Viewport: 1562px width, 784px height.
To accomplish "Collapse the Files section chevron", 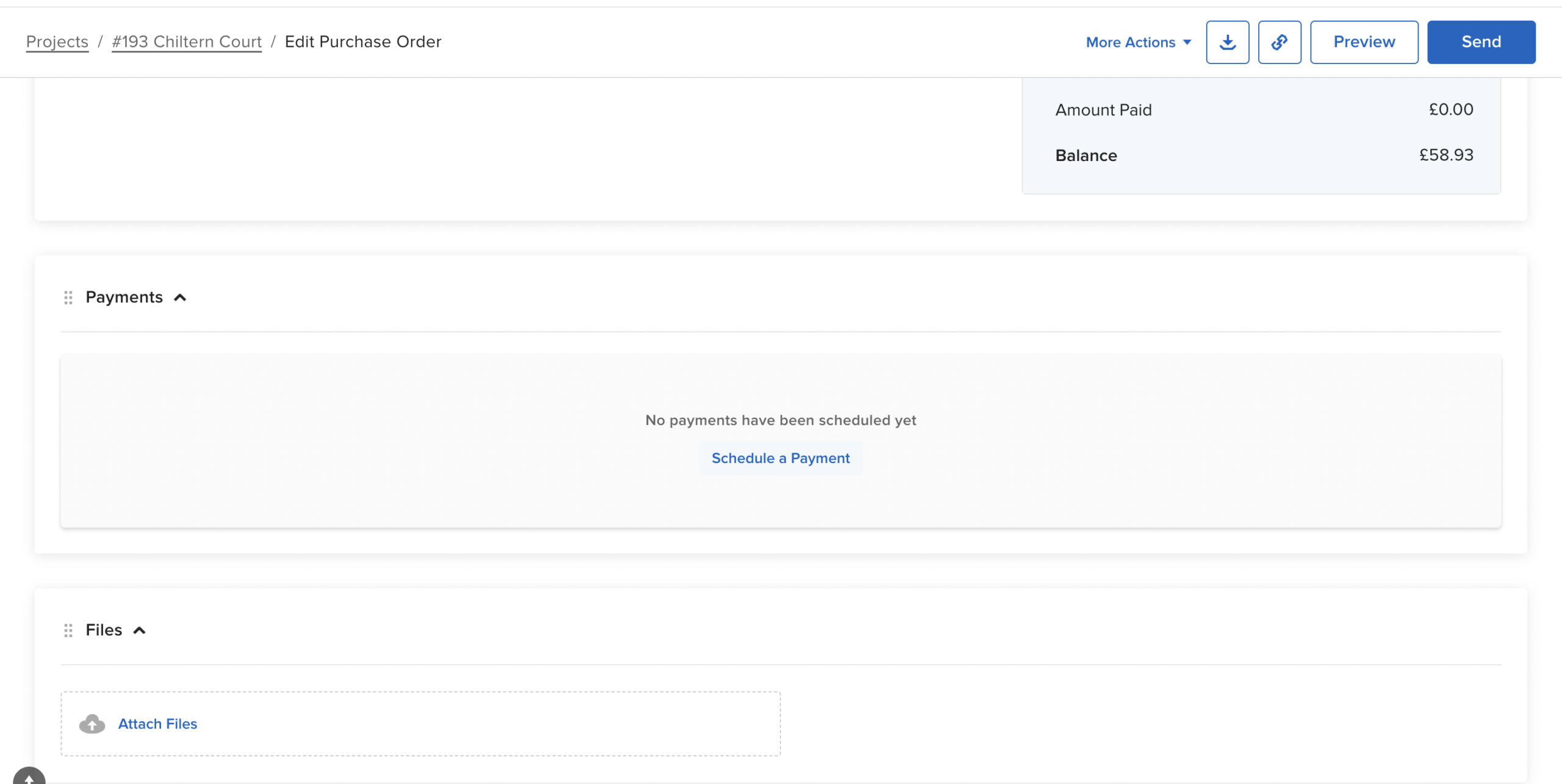I will pos(140,630).
